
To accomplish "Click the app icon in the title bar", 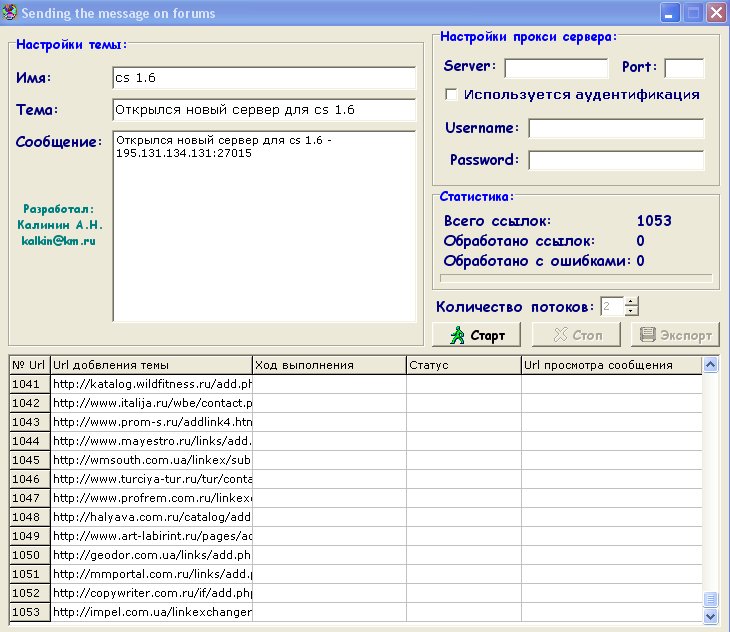I will tap(9, 12).
